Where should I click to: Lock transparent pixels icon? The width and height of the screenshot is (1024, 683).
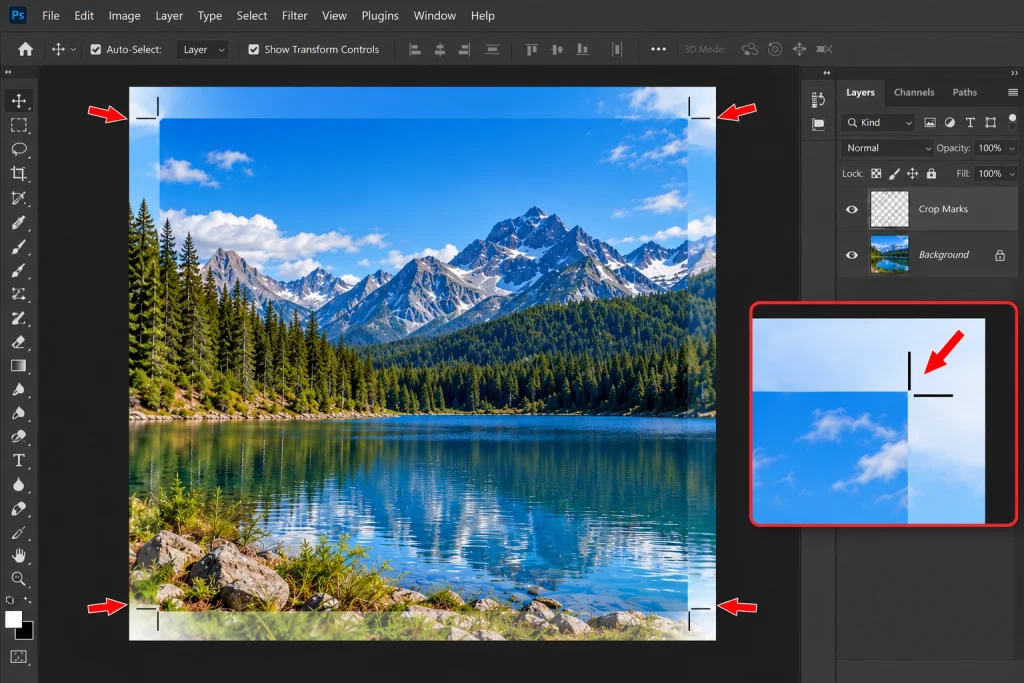(876, 173)
